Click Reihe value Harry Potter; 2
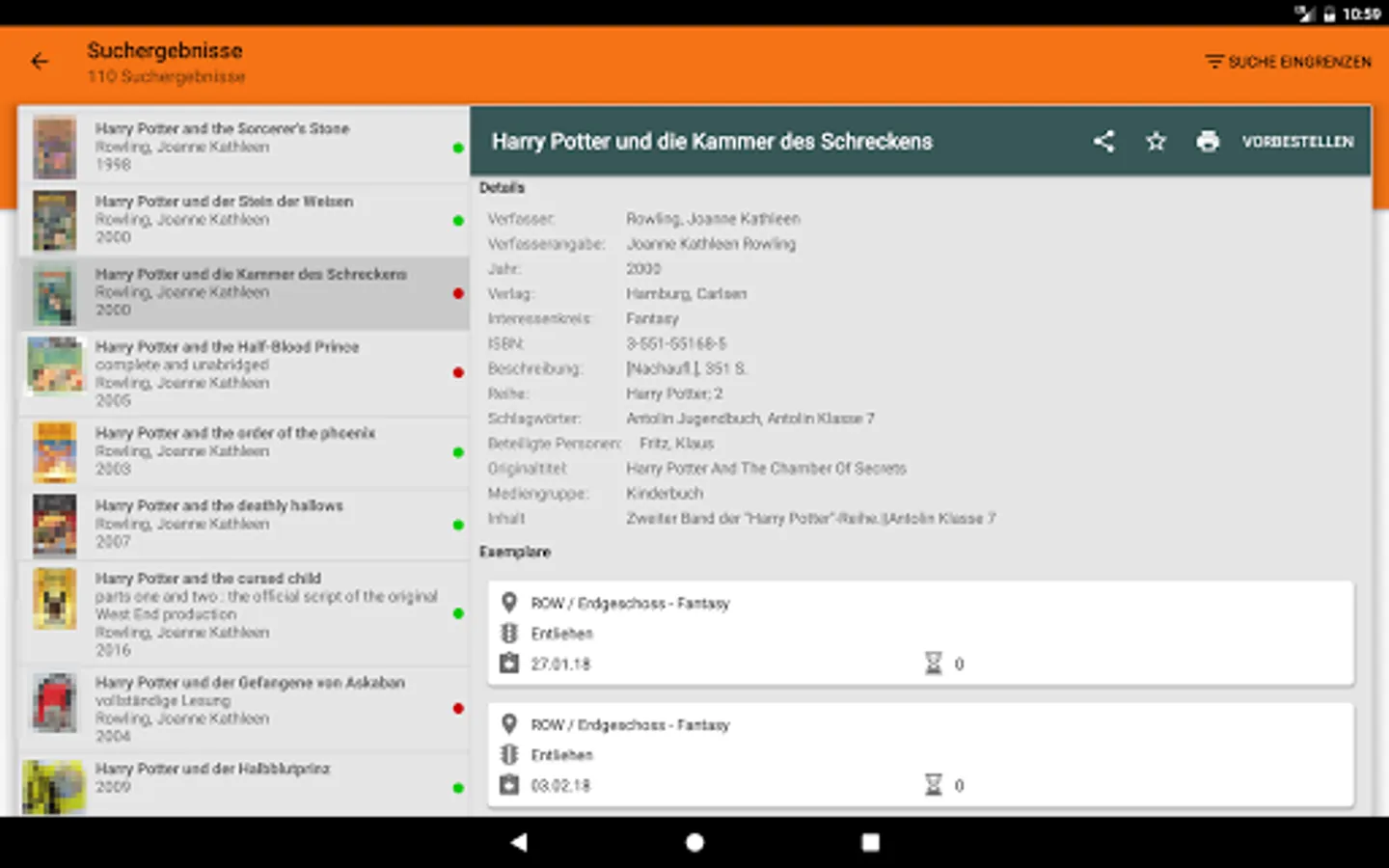Screen dimensions: 1389x868 tap(674, 393)
